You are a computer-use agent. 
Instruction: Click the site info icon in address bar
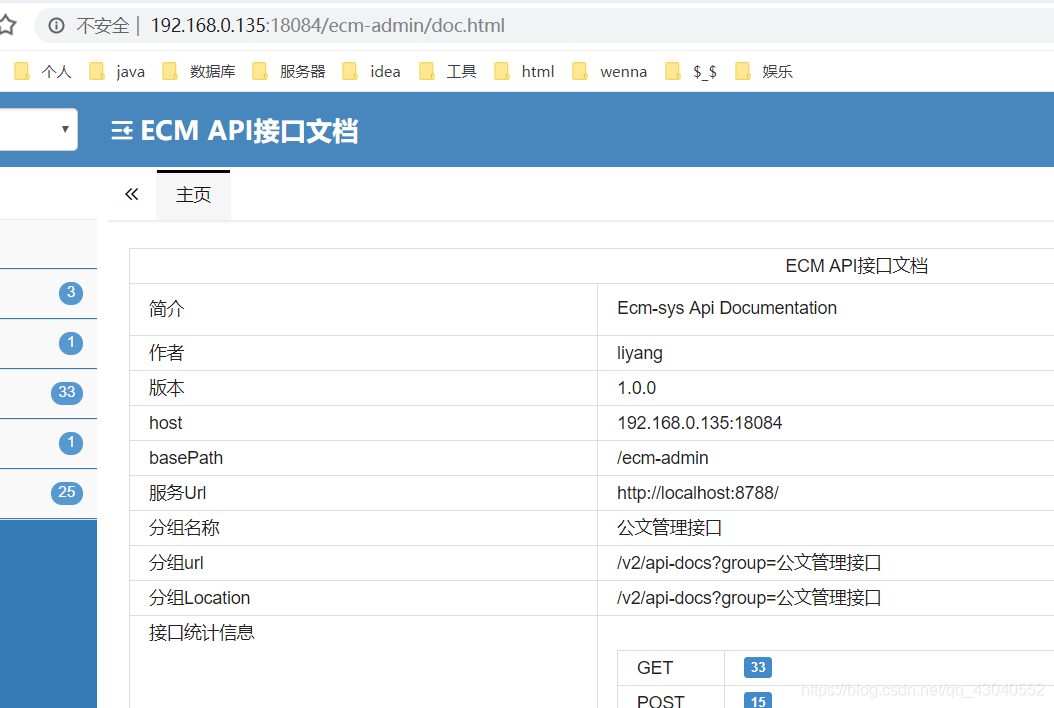tap(56, 26)
